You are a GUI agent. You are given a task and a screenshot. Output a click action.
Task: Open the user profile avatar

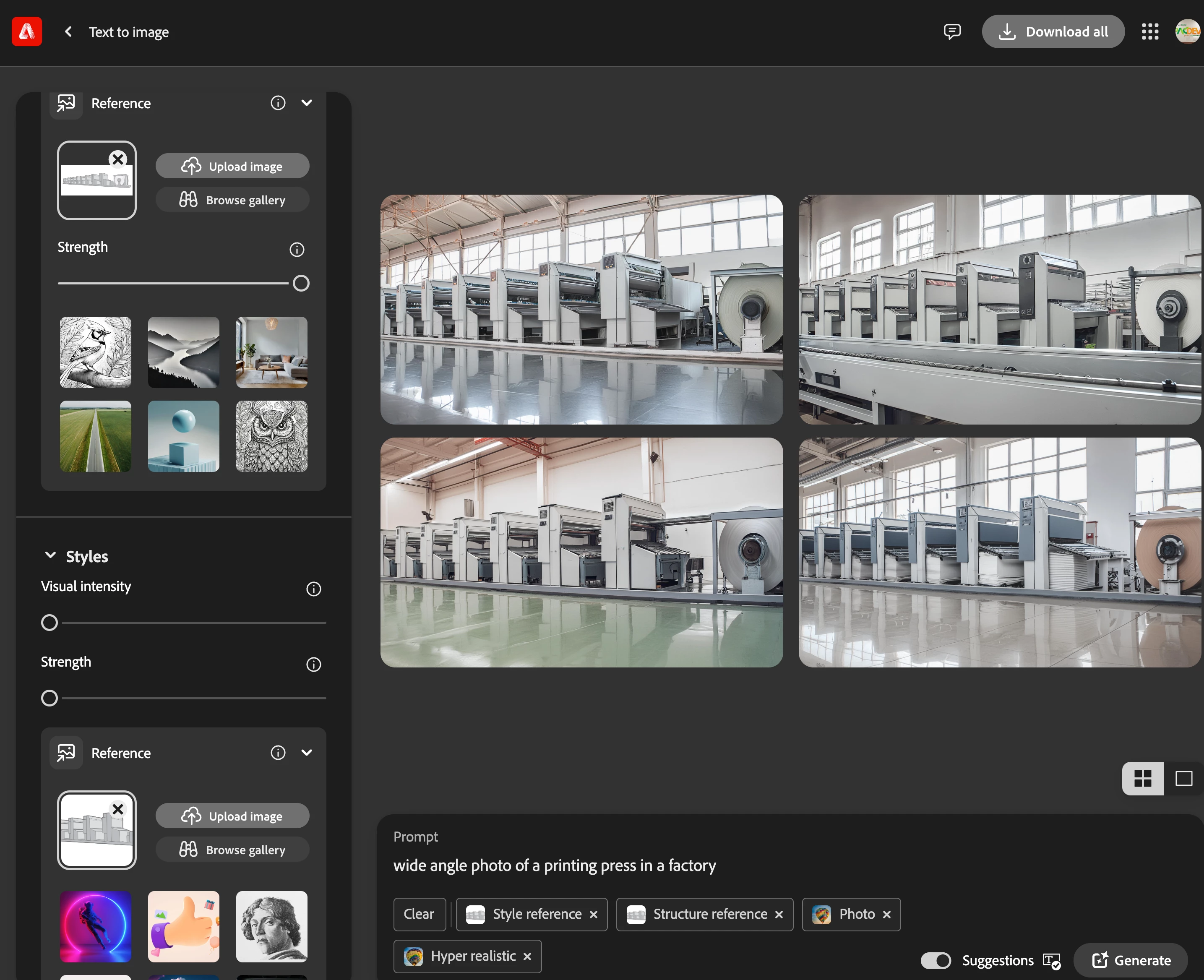(1187, 31)
